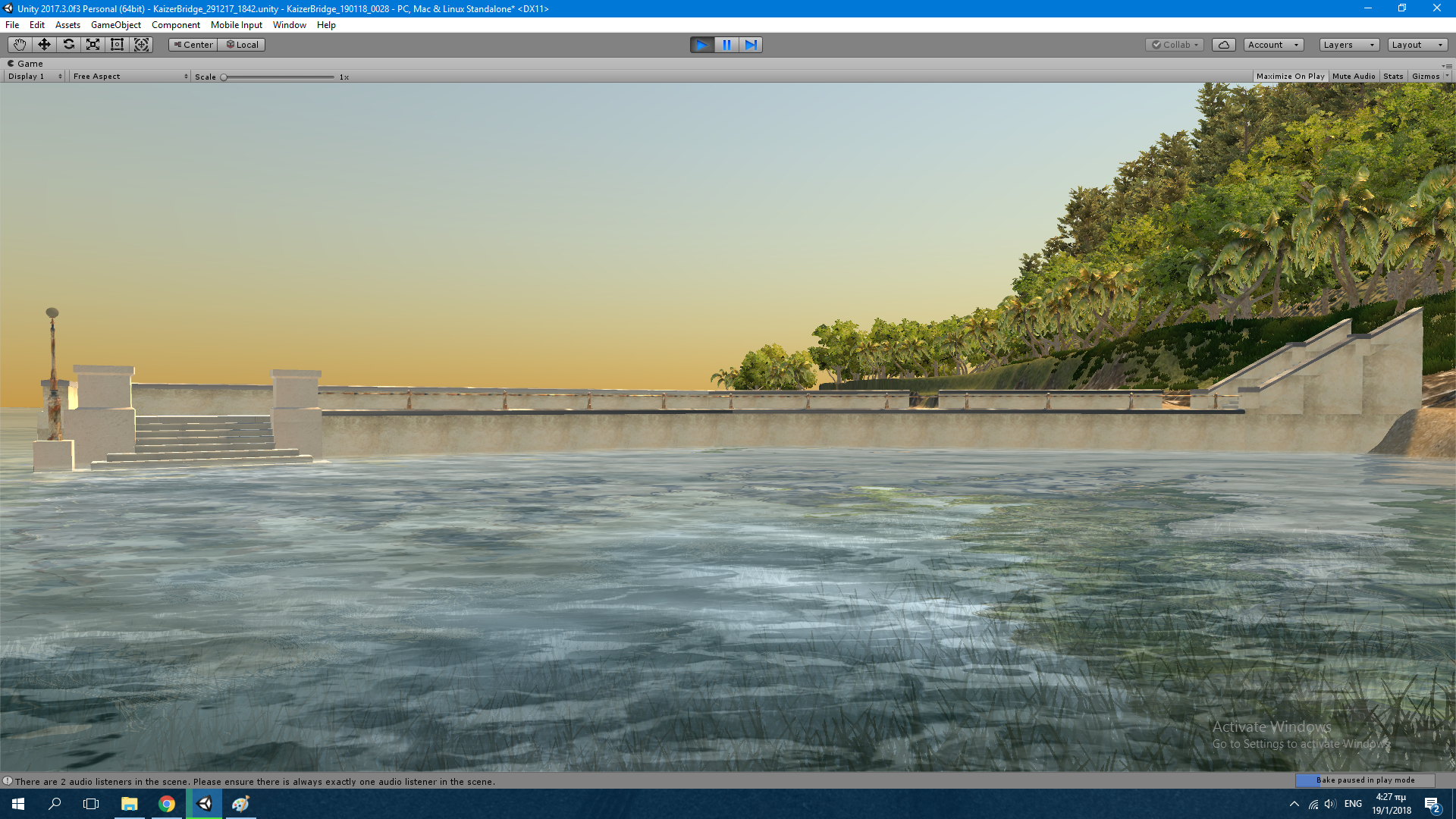
Task: Click the Local handle rotation button
Action: point(242,45)
